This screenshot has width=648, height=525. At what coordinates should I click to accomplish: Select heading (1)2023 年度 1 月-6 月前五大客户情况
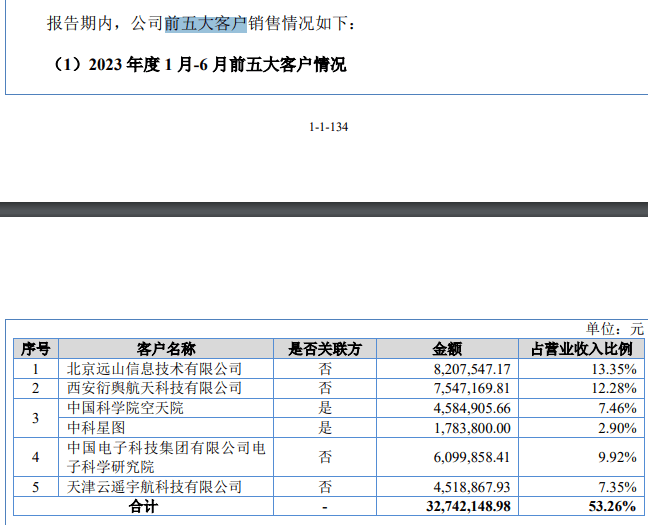(x=198, y=65)
